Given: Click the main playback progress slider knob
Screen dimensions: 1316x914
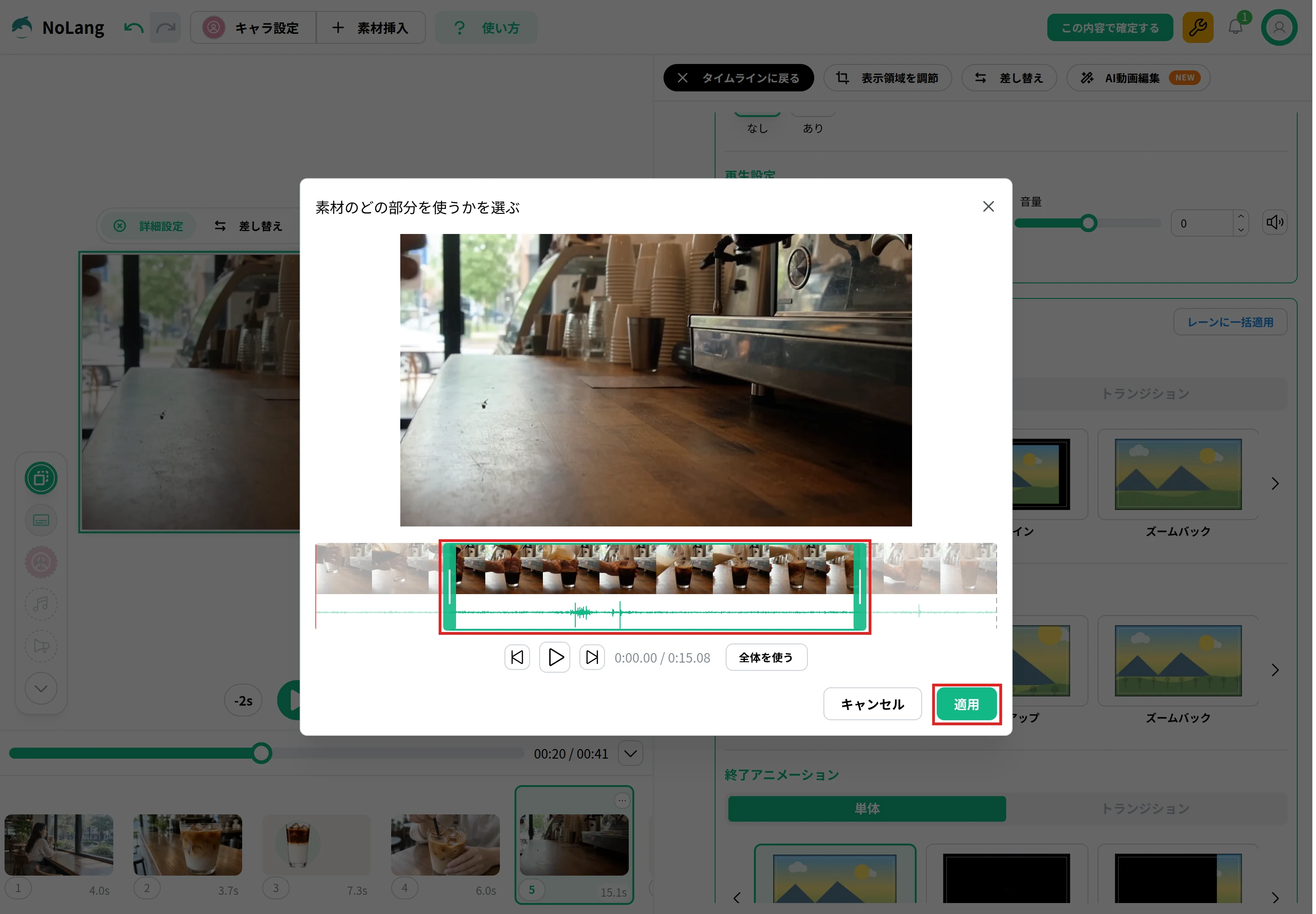Looking at the screenshot, I should [x=262, y=754].
